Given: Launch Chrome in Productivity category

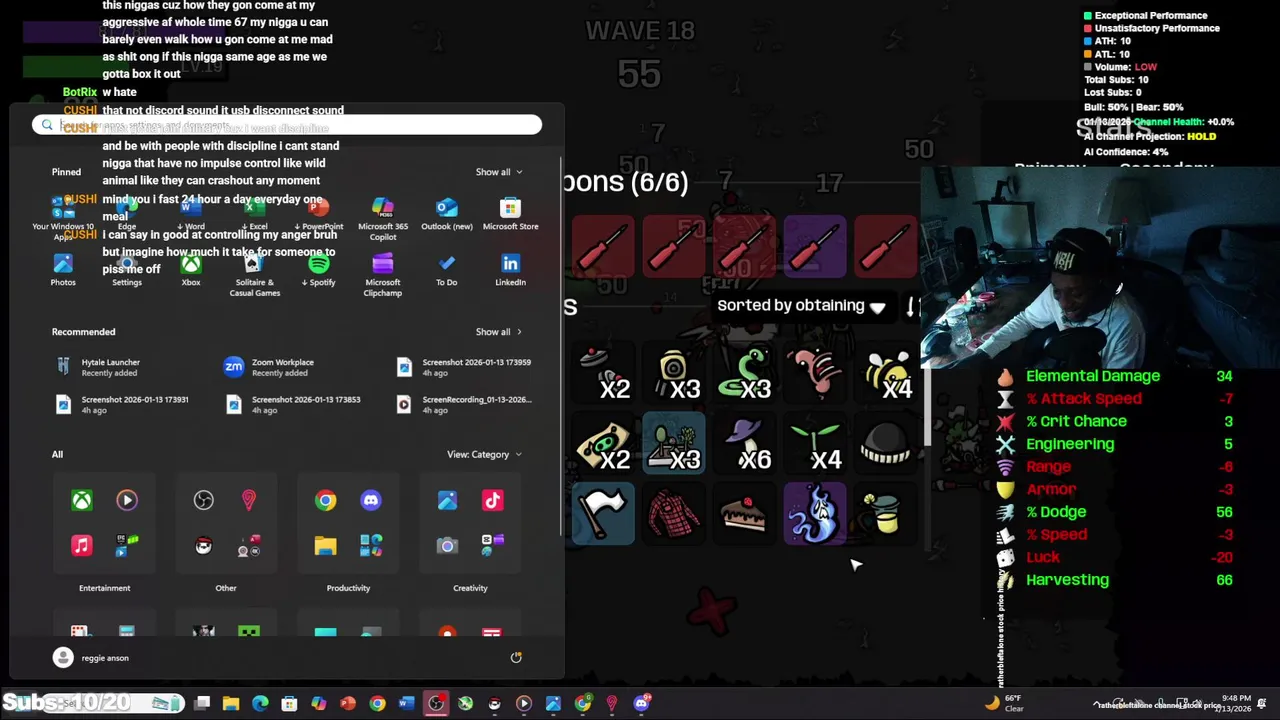Looking at the screenshot, I should [326, 500].
